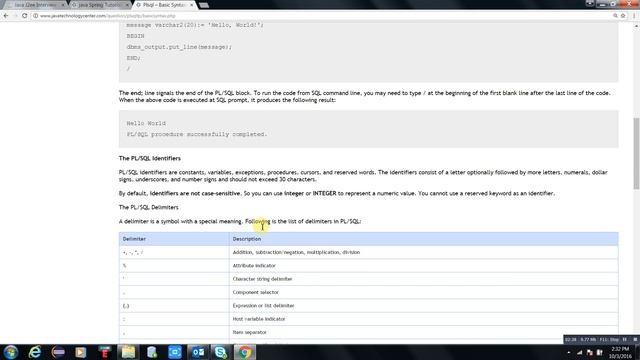Open Eclipse from the taskbar
640x360 pixels.
coord(58,352)
